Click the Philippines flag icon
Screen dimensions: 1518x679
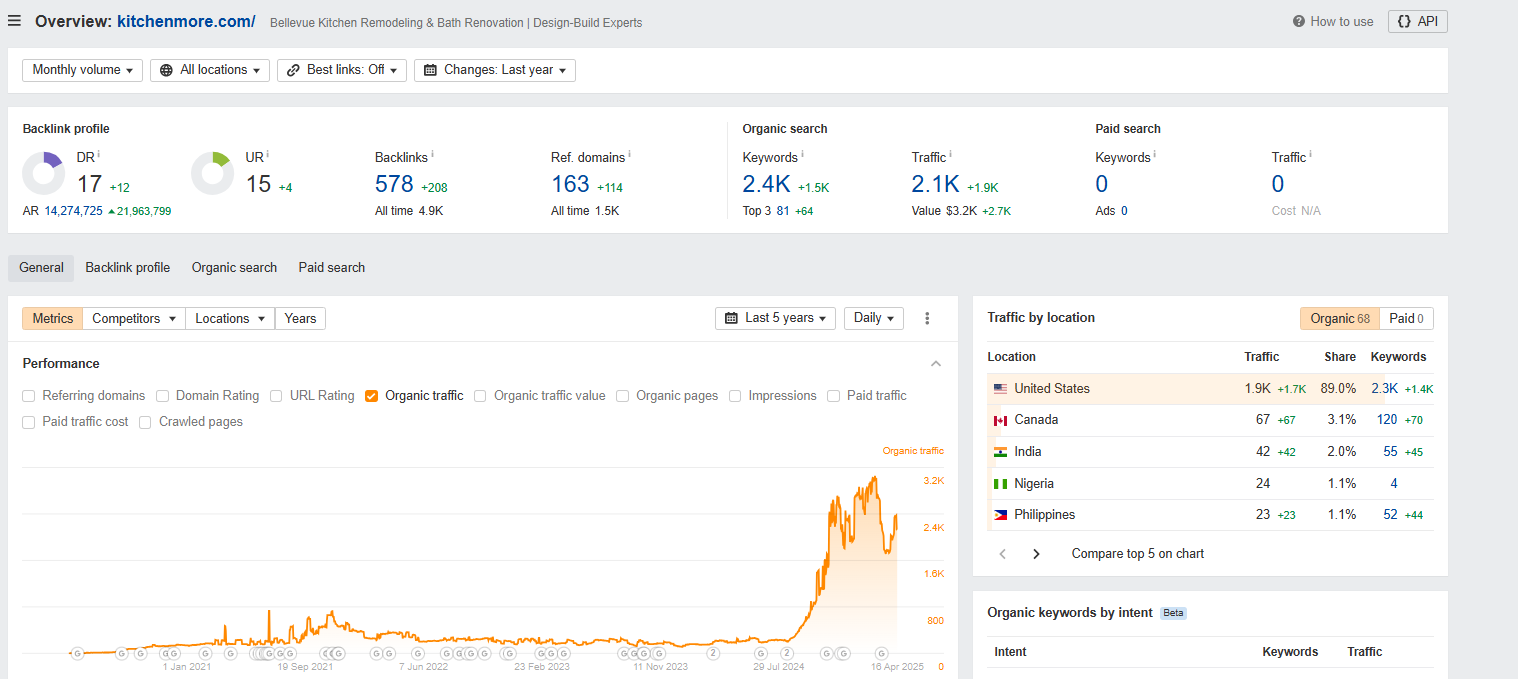pos(1000,515)
